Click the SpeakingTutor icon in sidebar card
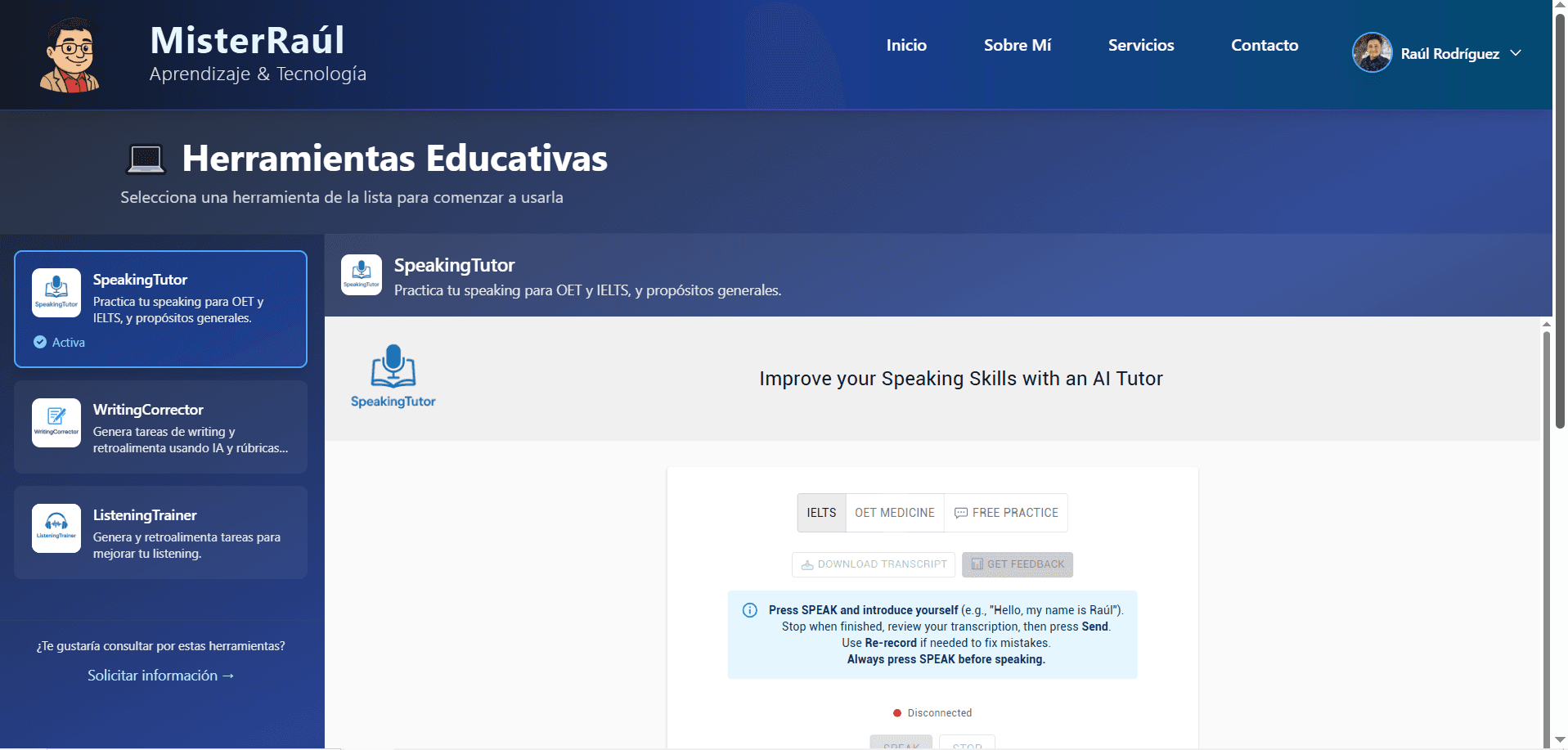Screen dimensions: 1568x750 pyautogui.click(x=56, y=292)
